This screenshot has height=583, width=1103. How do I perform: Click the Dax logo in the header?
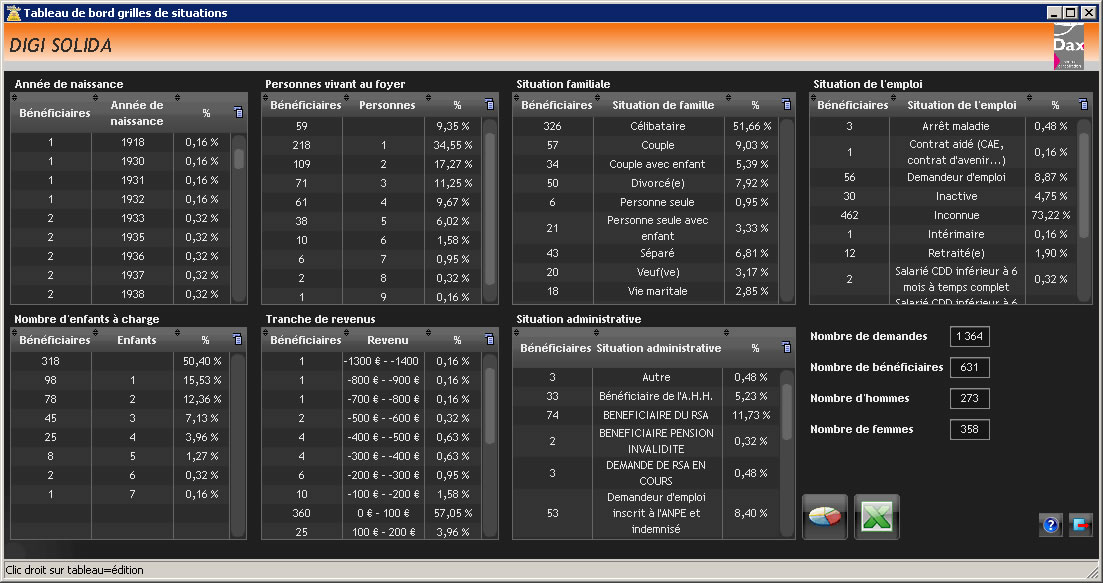pyautogui.click(x=1068, y=46)
